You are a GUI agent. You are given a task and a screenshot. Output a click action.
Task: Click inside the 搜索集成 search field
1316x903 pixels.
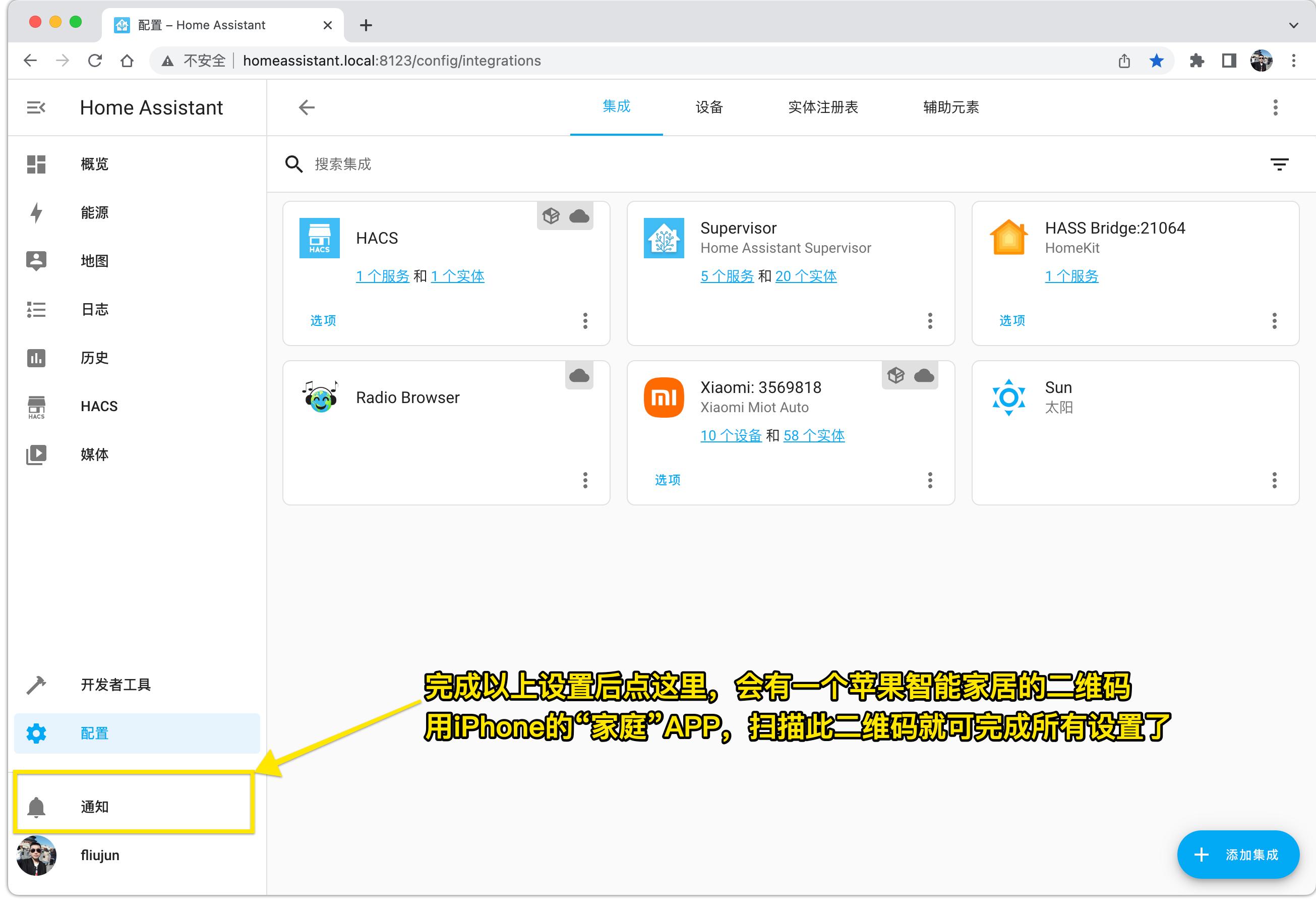[396, 164]
